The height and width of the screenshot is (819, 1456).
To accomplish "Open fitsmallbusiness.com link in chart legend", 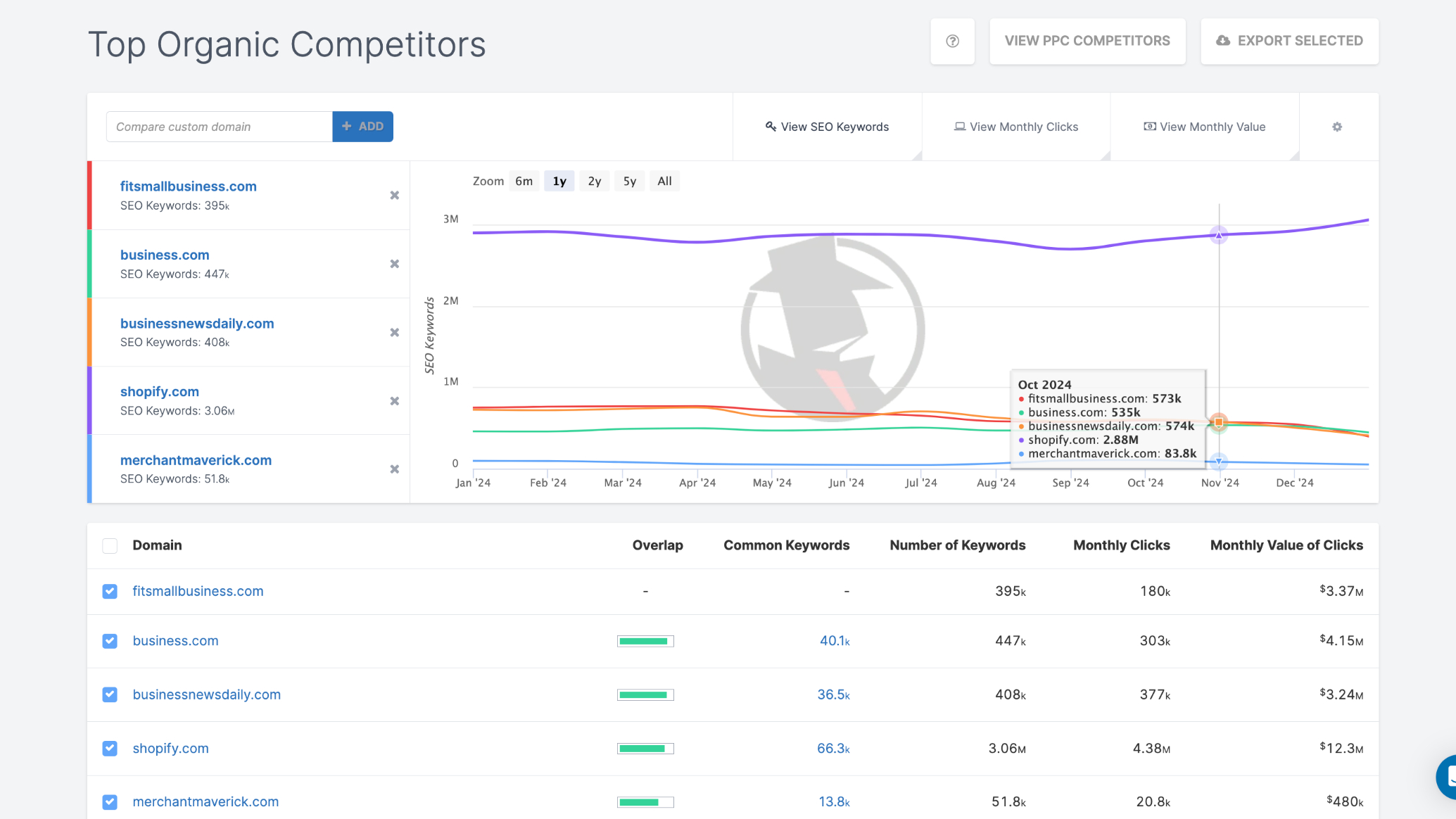I will tap(188, 186).
